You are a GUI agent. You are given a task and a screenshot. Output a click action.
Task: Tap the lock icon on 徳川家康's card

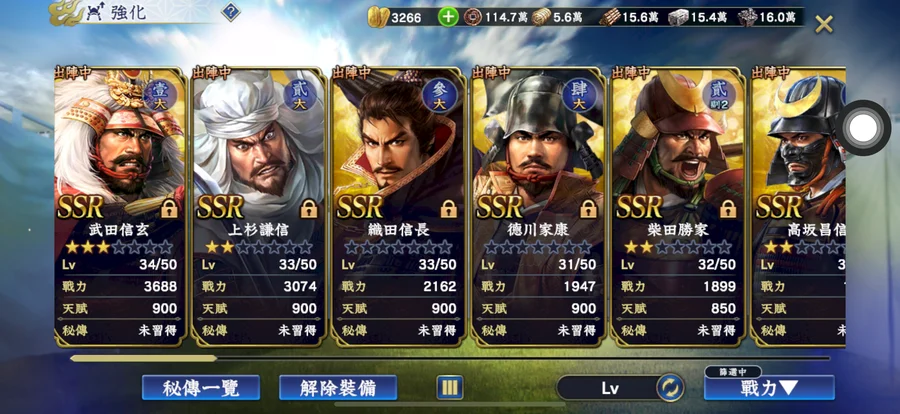[588, 208]
